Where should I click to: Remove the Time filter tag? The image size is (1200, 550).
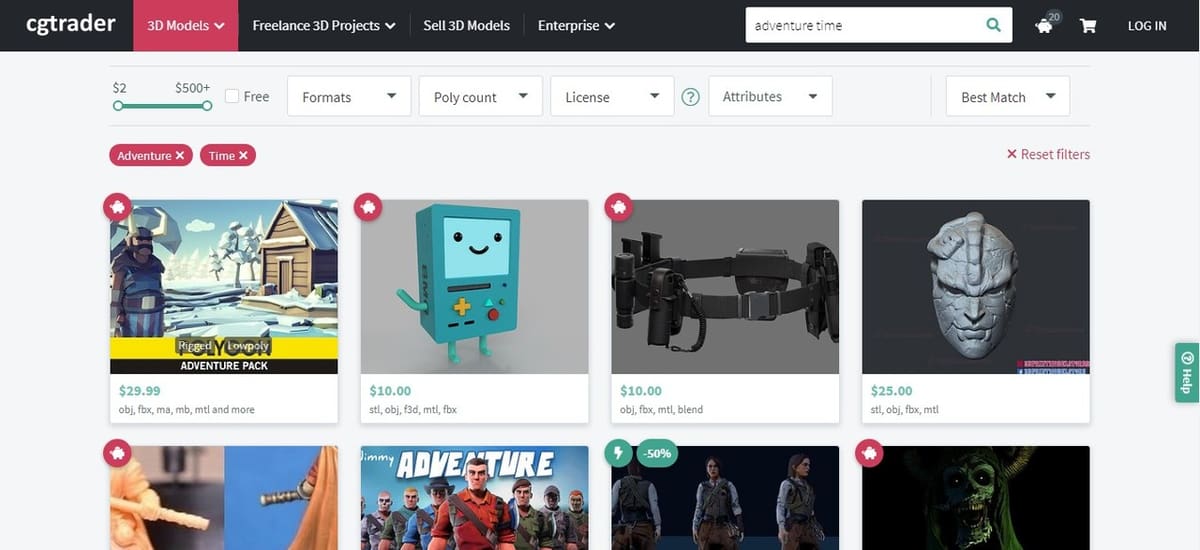pyautogui.click(x=243, y=155)
